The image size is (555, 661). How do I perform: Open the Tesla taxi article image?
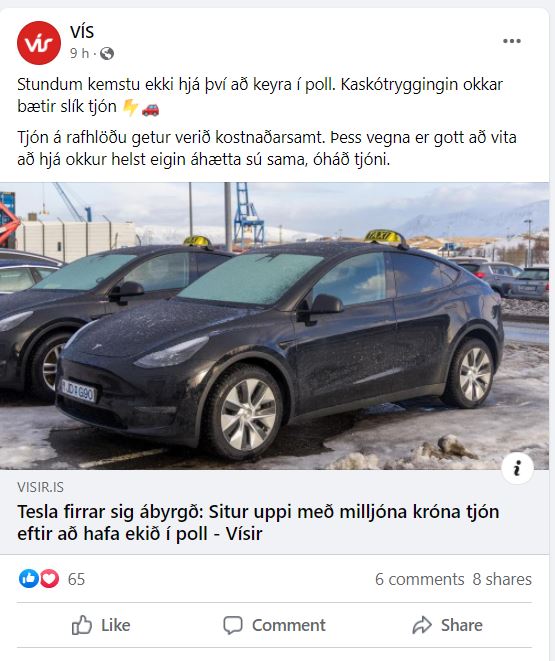tap(274, 325)
